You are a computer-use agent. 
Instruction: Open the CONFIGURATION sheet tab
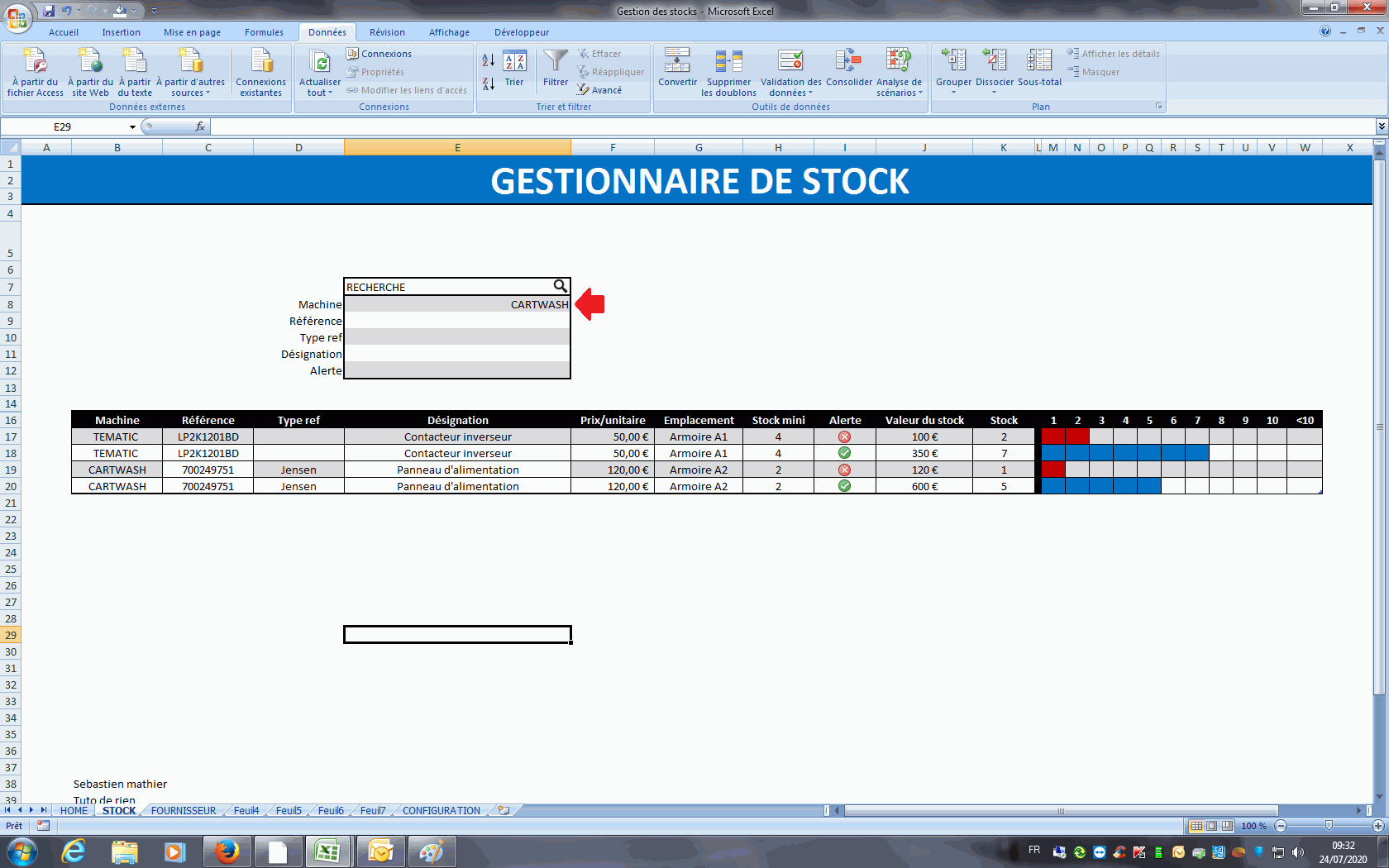point(442,811)
